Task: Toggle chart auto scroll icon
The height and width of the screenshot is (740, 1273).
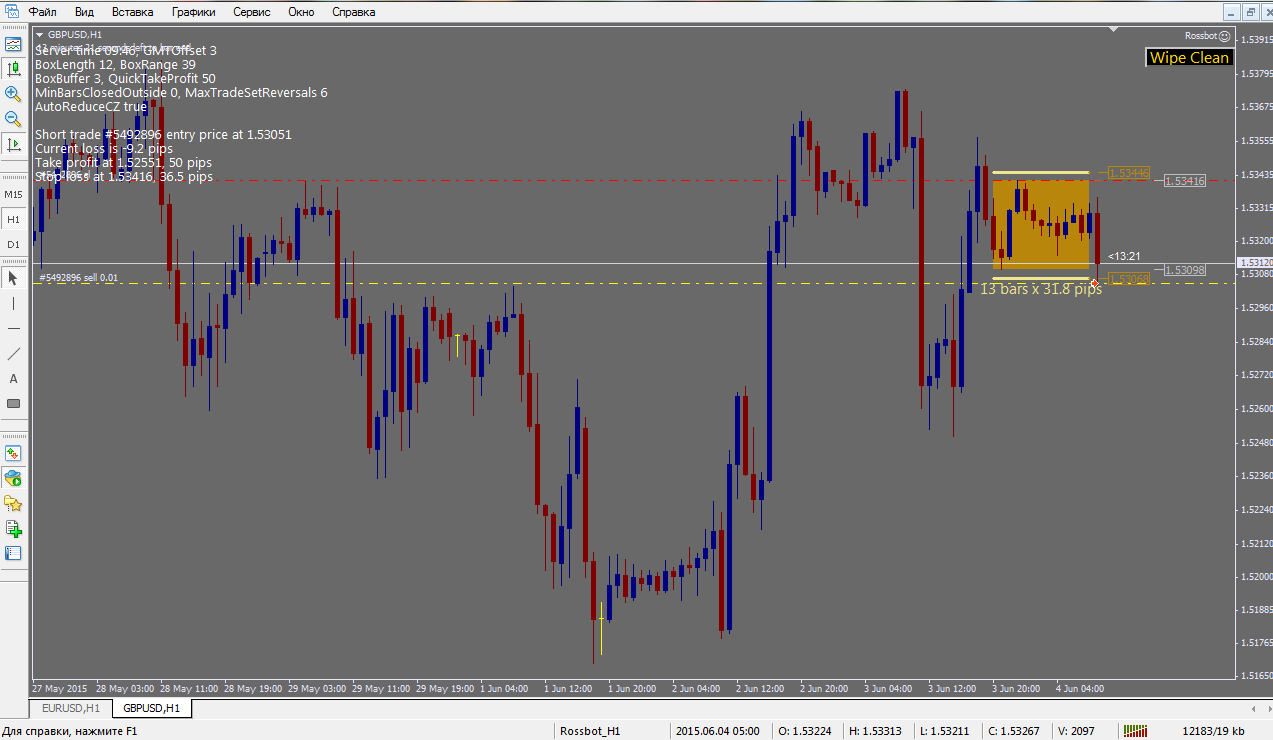Action: [13, 144]
